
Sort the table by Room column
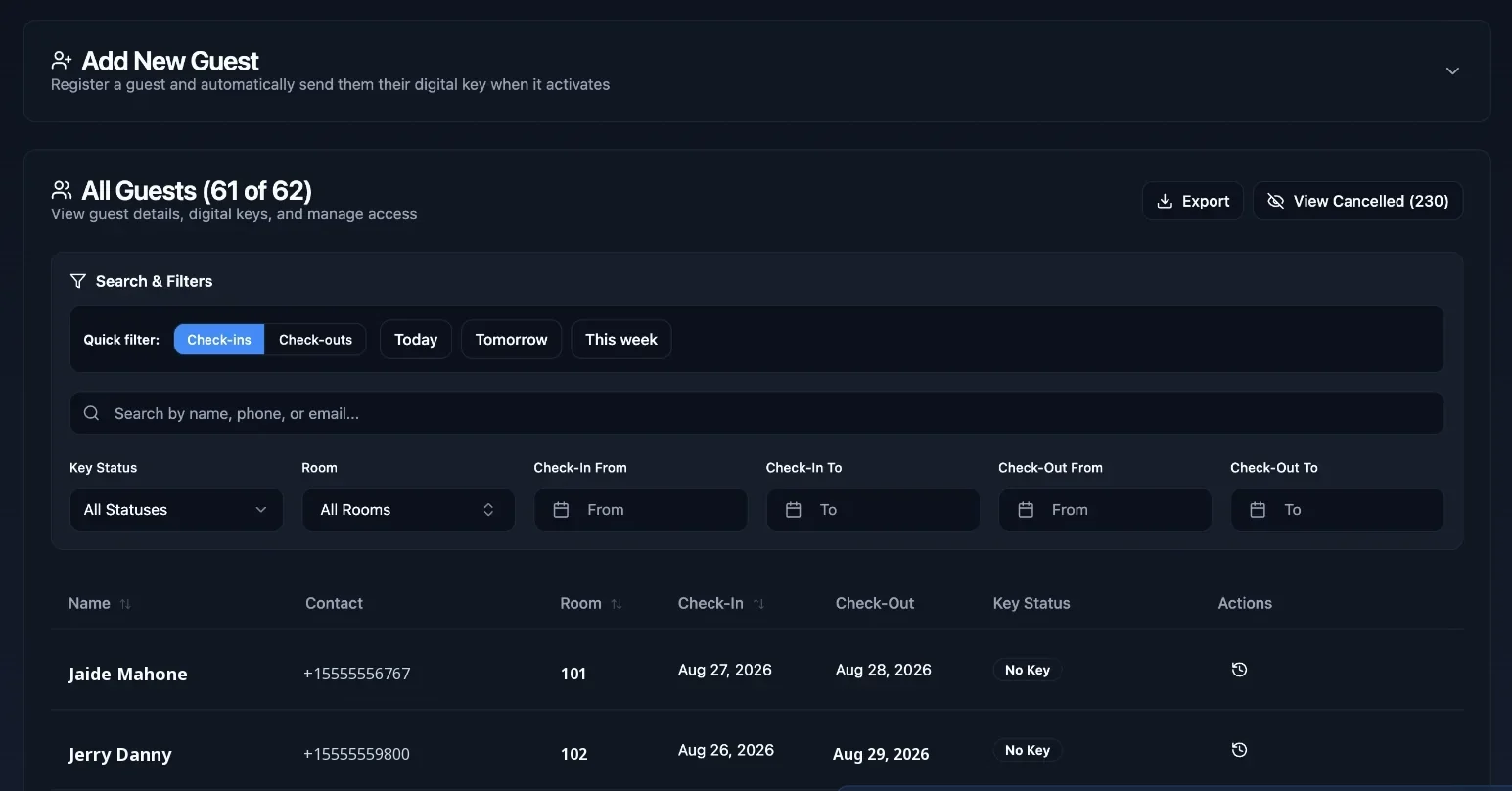coord(591,603)
